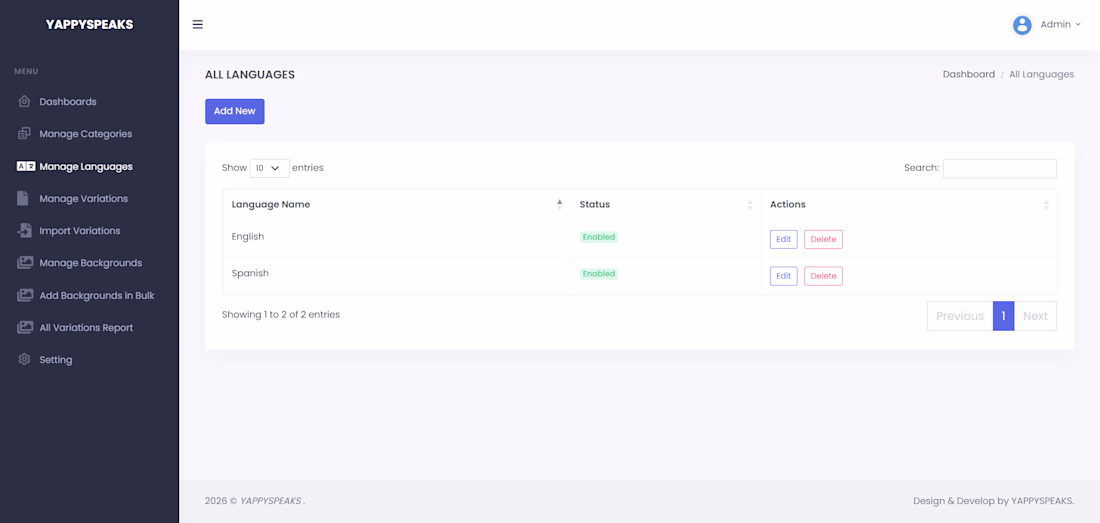The width and height of the screenshot is (1100, 523).
Task: Open Dashboards from the sidebar menu
Action: (x=68, y=102)
